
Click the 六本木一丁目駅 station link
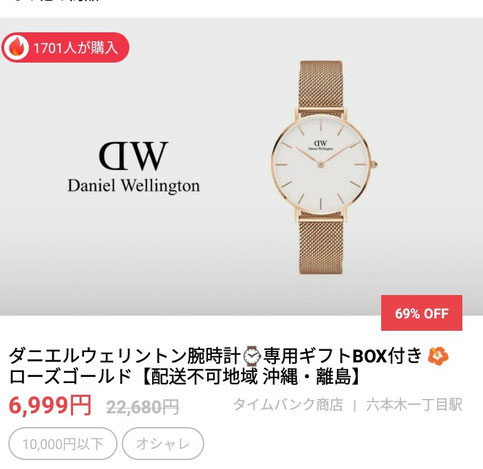click(414, 405)
